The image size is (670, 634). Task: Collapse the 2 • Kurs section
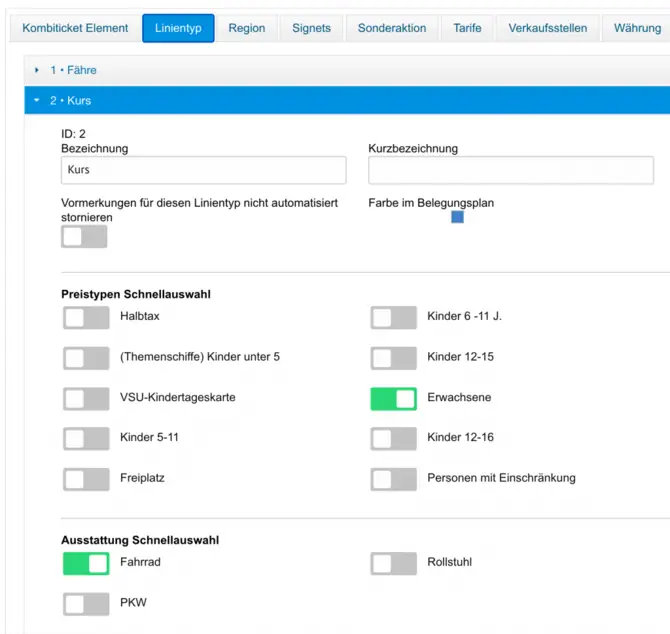pos(70,101)
